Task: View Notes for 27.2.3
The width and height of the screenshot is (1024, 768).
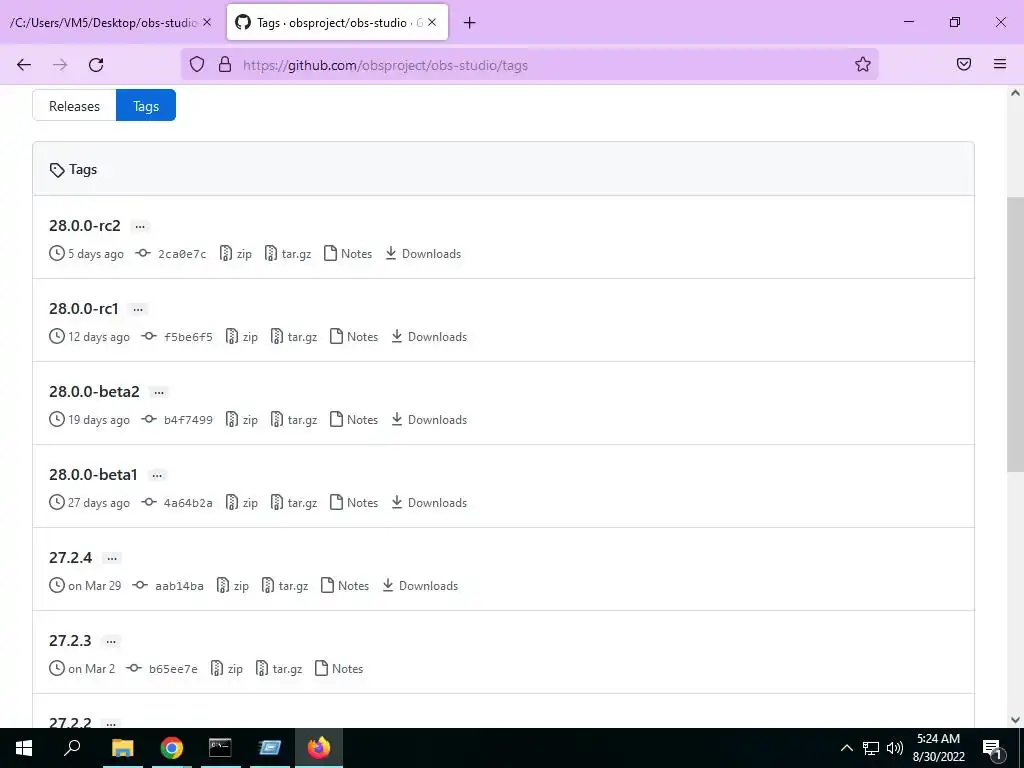Action: (x=339, y=668)
